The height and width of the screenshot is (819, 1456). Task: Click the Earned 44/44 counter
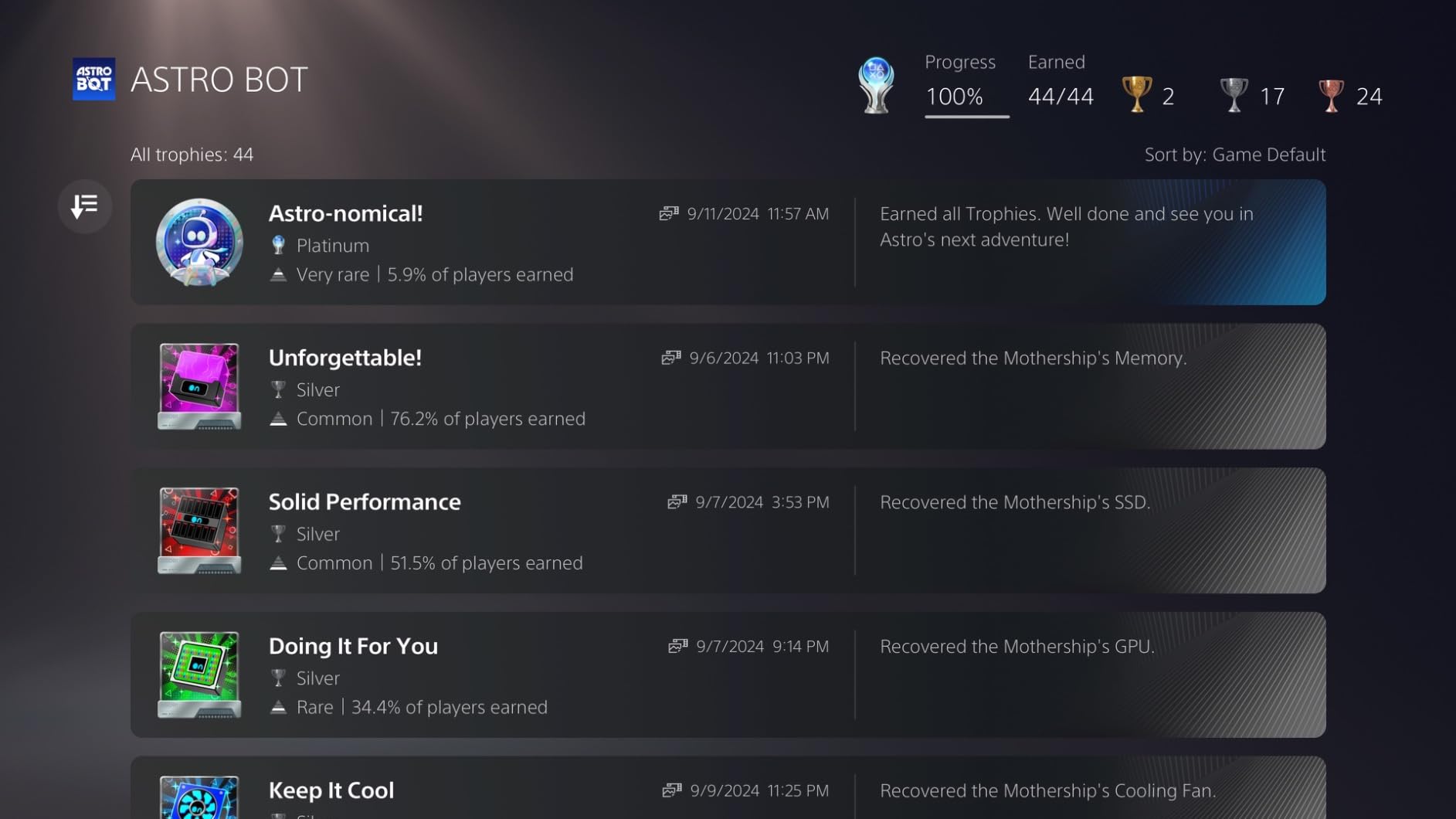tap(1060, 96)
